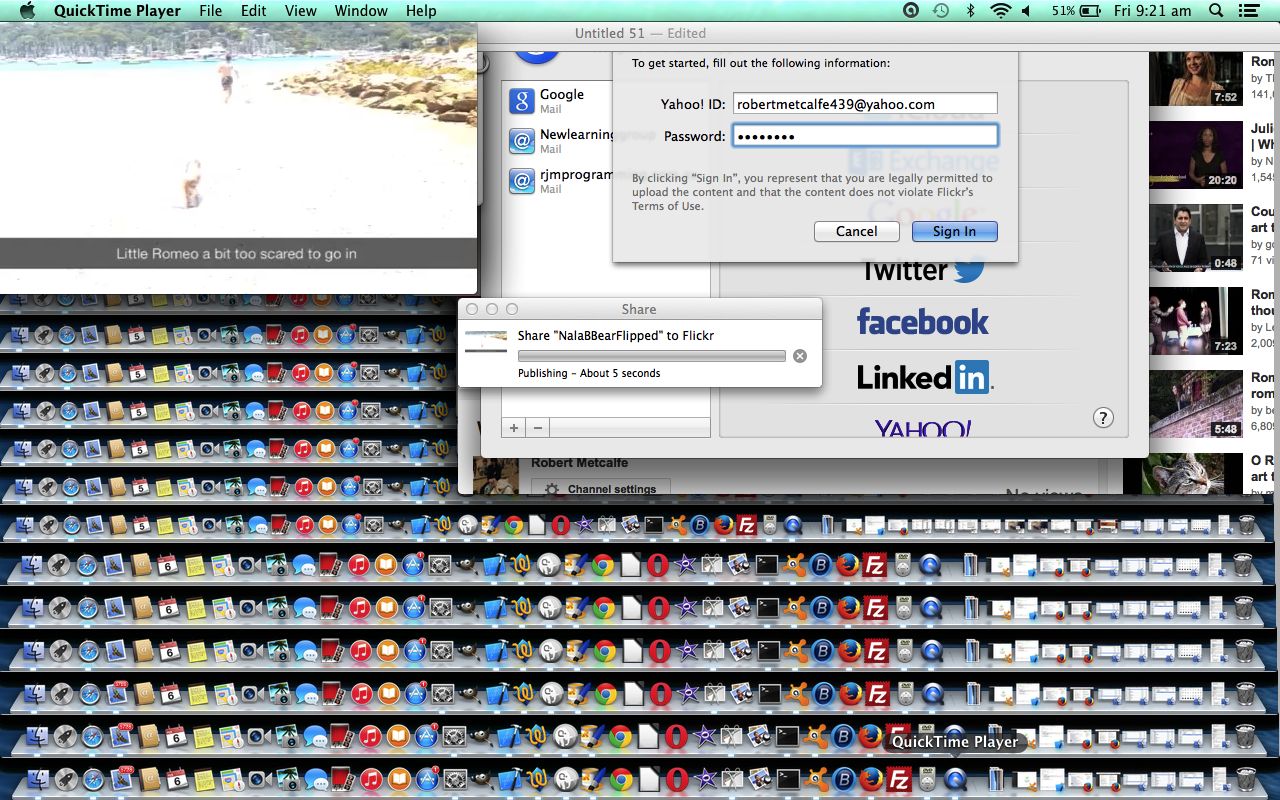Open the 0:48 YouTube video thumbnail
This screenshot has width=1280, height=800.
pyautogui.click(x=1195, y=238)
